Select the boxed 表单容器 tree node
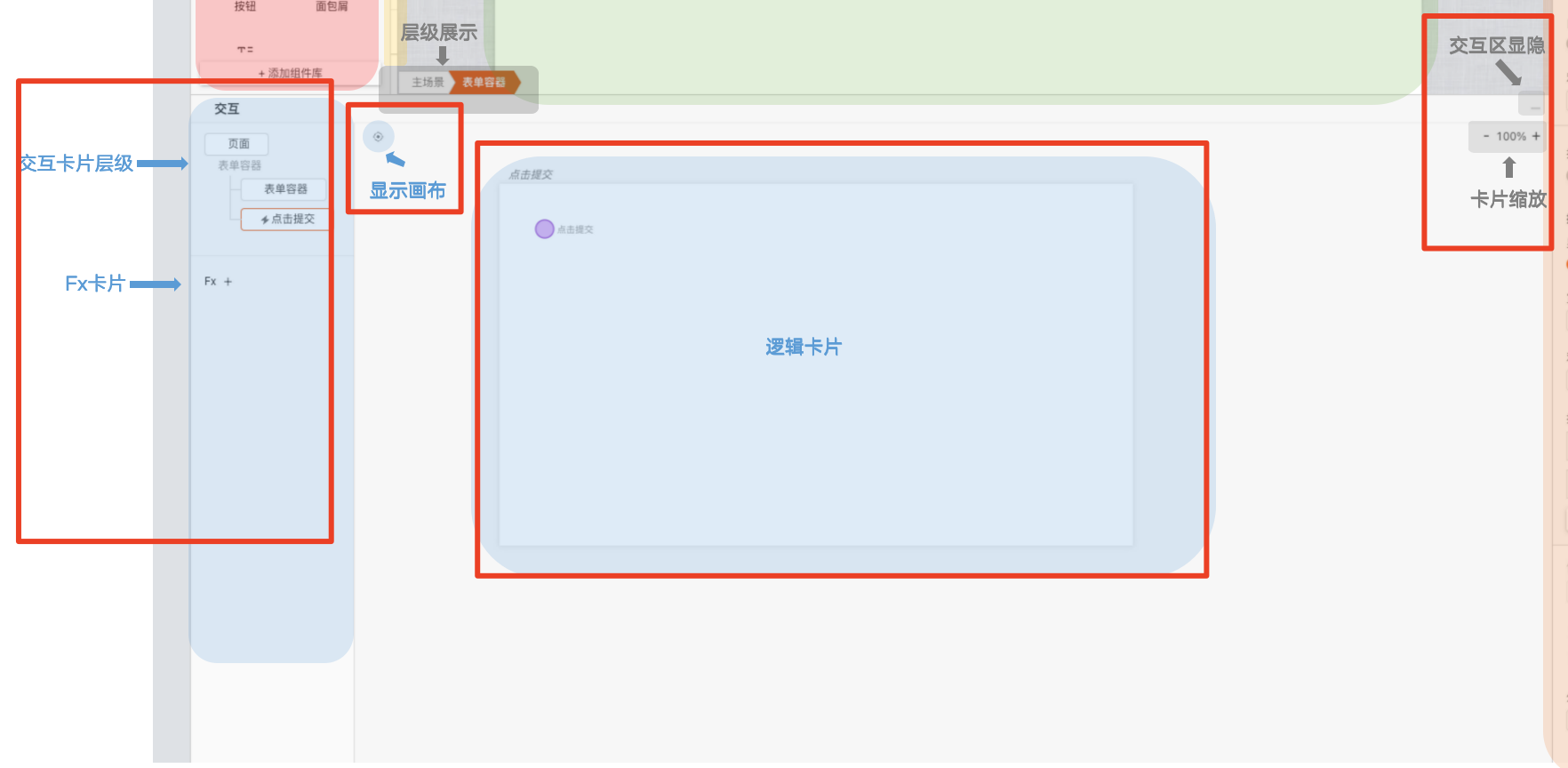Viewport: 1568px width, 768px height. click(x=284, y=189)
